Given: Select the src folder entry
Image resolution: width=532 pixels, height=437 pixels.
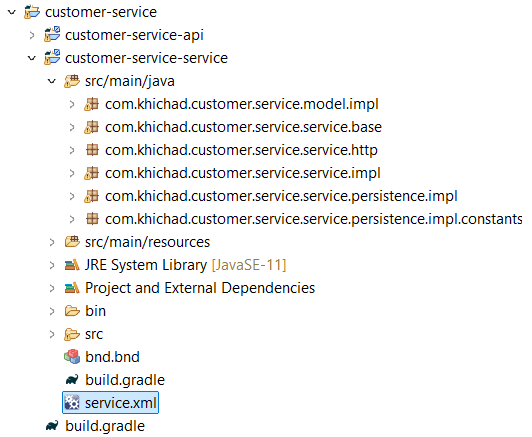Looking at the screenshot, I should pos(94,334).
